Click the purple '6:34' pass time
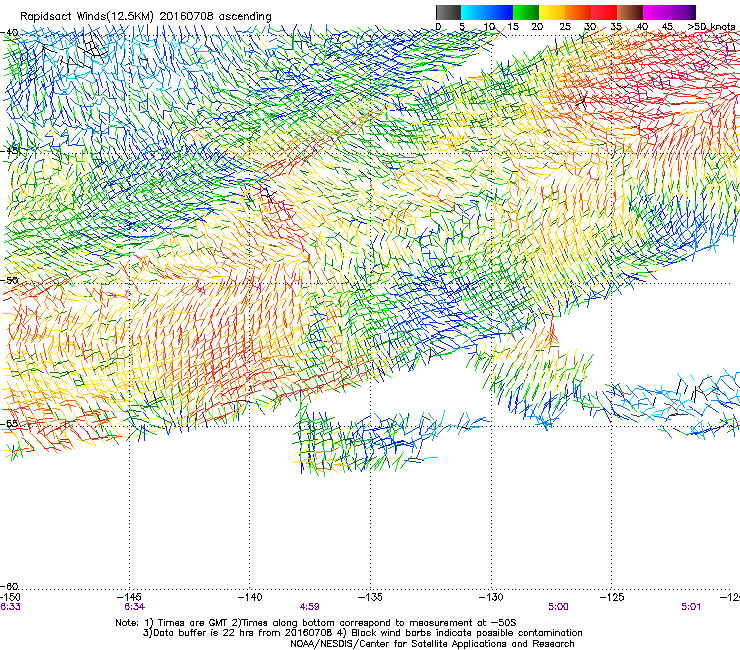Viewport: 740px width, 650px height. 135,607
